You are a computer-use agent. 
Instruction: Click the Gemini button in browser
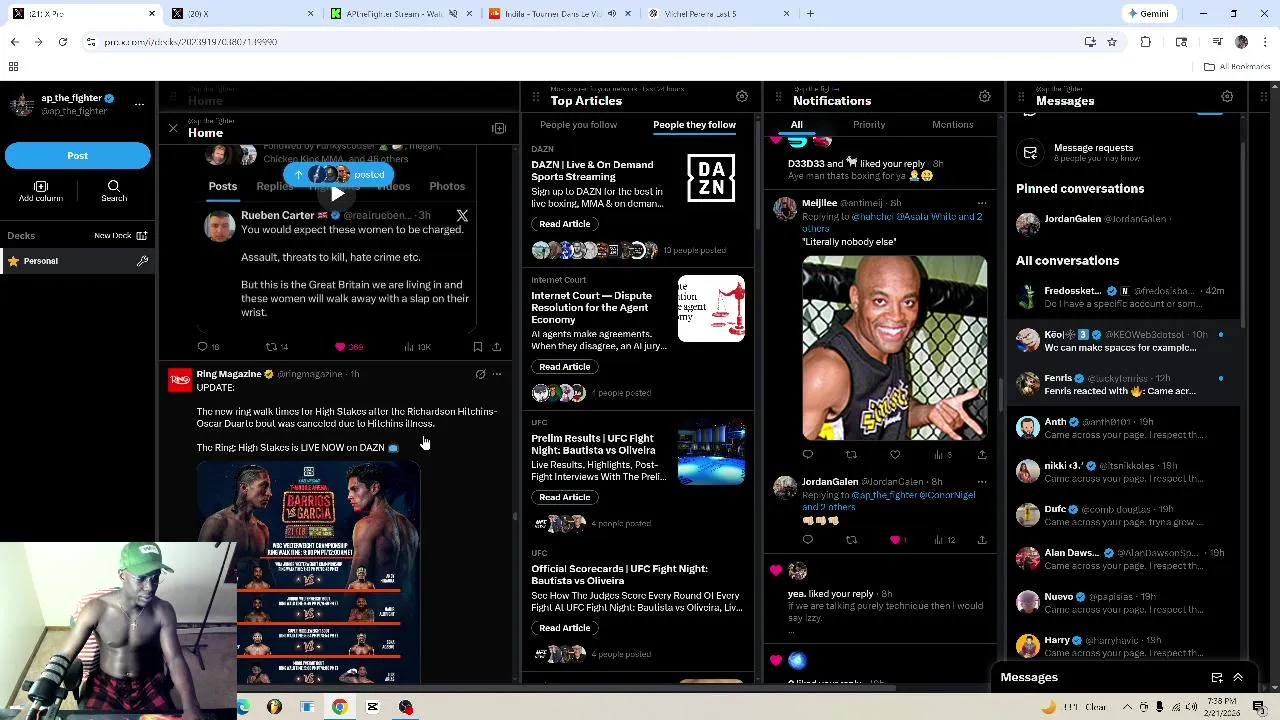[x=1148, y=14]
